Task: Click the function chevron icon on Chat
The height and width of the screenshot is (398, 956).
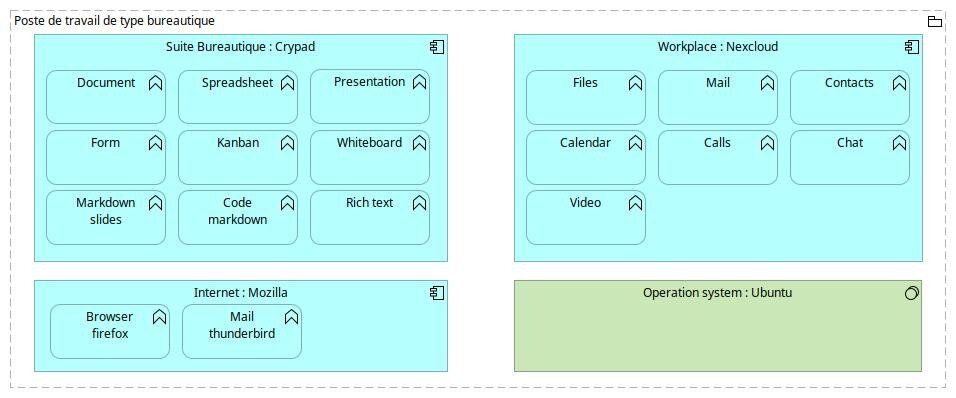Action: [x=899, y=143]
